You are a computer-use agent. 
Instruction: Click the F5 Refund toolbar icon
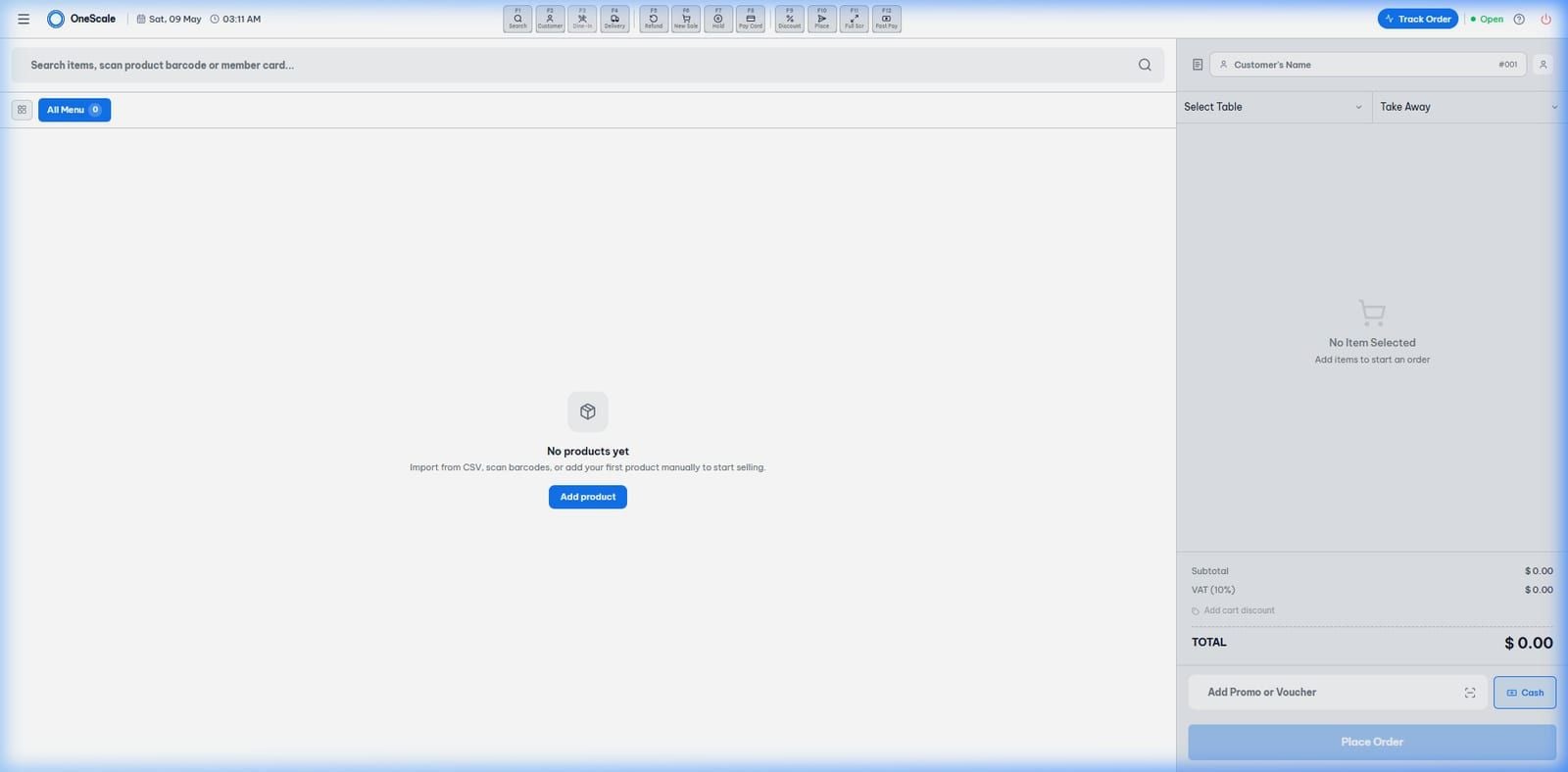(x=654, y=19)
